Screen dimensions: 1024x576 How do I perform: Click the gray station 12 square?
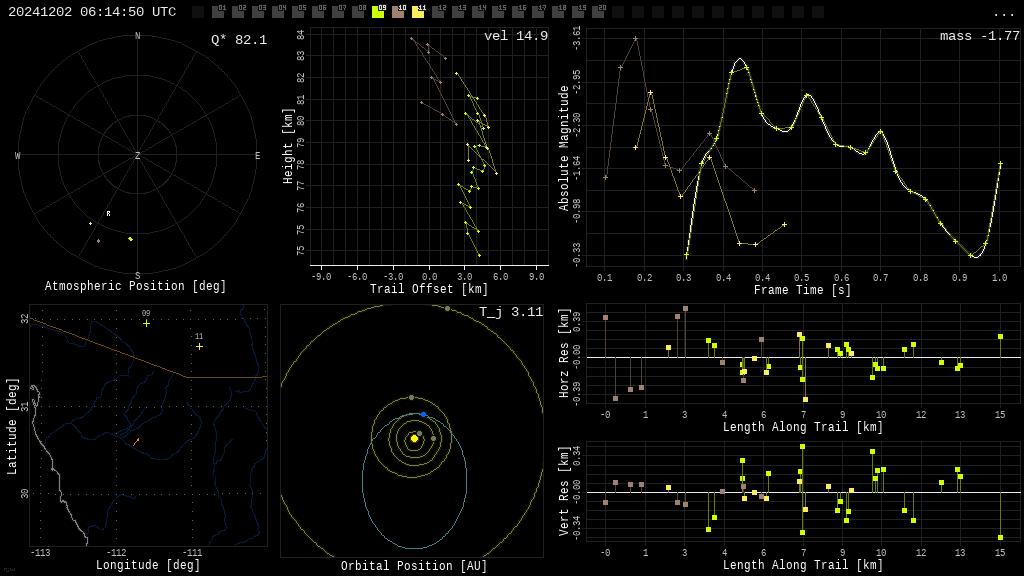click(x=438, y=12)
